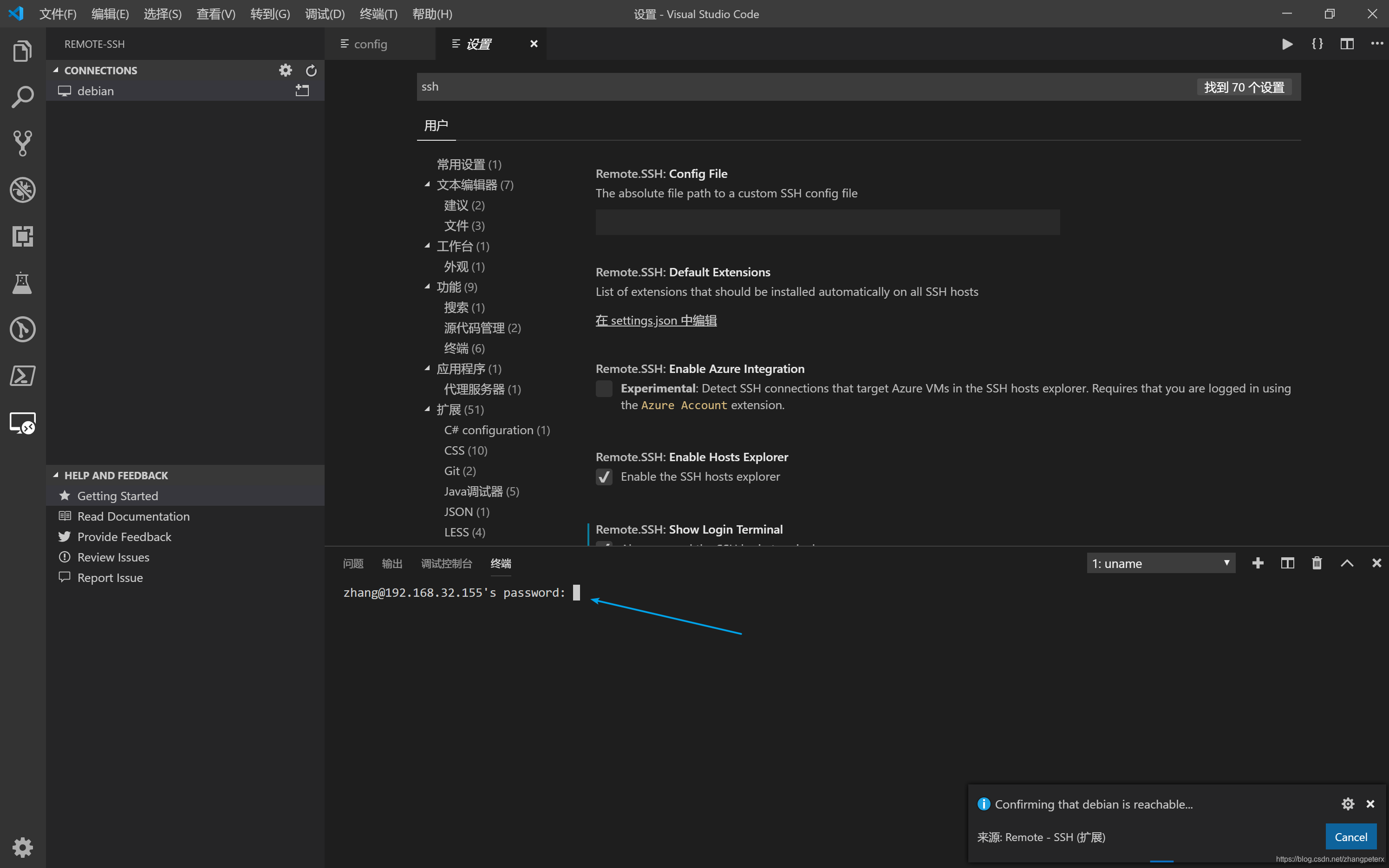Open the 文件(F) menu
This screenshot has height=868, width=1389.
[58, 14]
